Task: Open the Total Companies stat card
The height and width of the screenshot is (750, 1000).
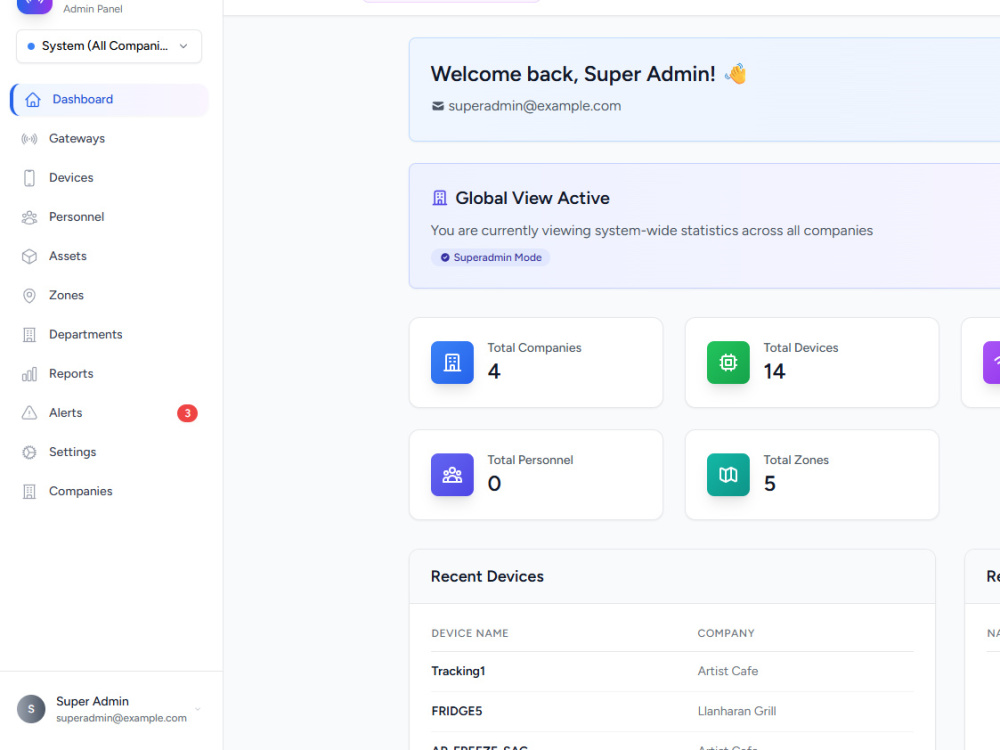Action: pyautogui.click(x=536, y=362)
